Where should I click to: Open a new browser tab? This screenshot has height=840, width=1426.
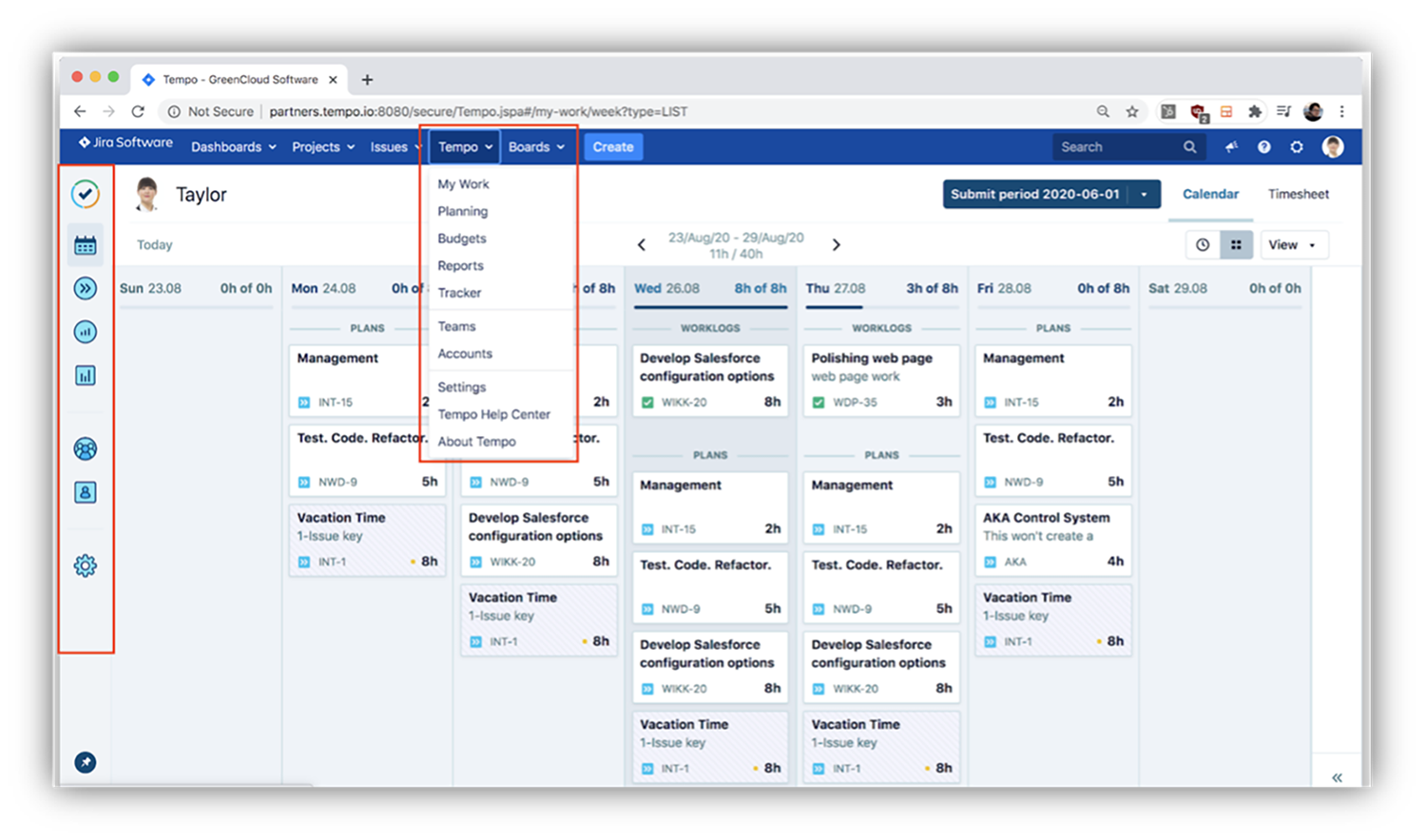click(367, 80)
